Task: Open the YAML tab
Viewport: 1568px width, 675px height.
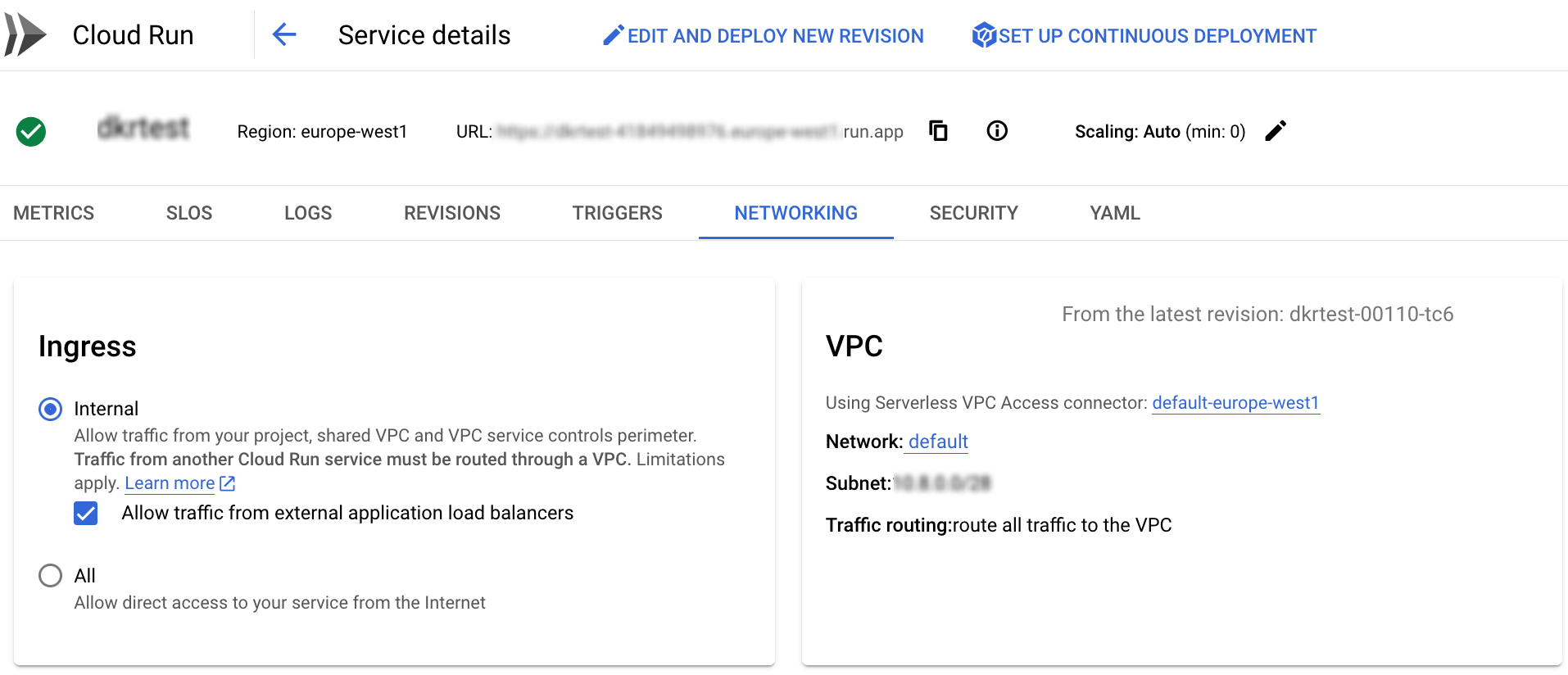Action: click(x=1115, y=213)
